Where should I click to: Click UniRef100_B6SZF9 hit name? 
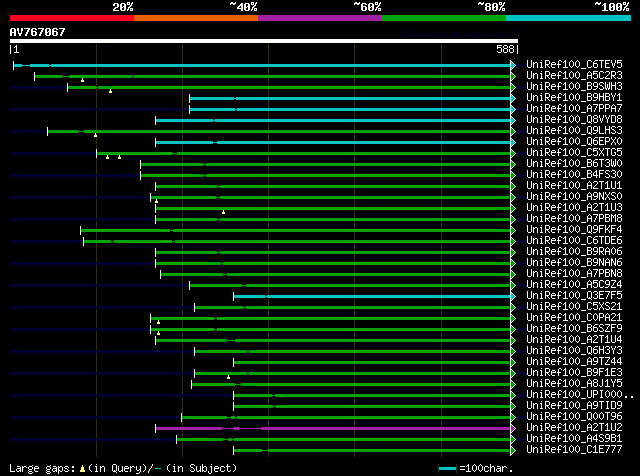pos(574,329)
